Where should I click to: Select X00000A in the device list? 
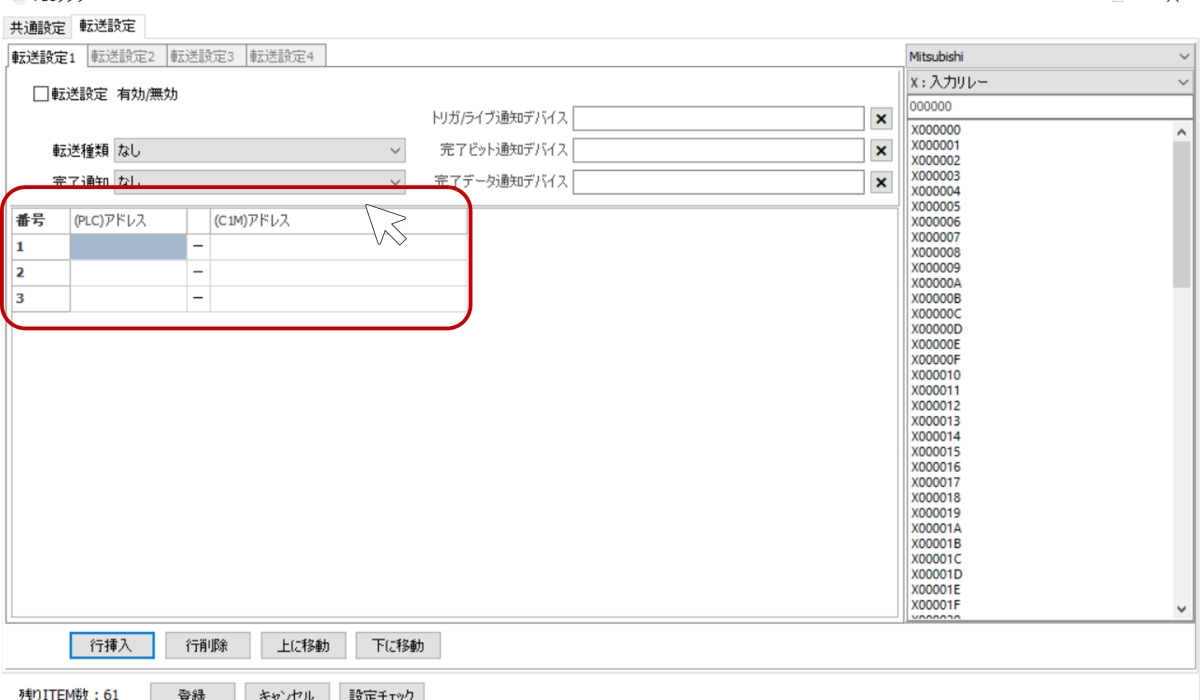coord(935,283)
